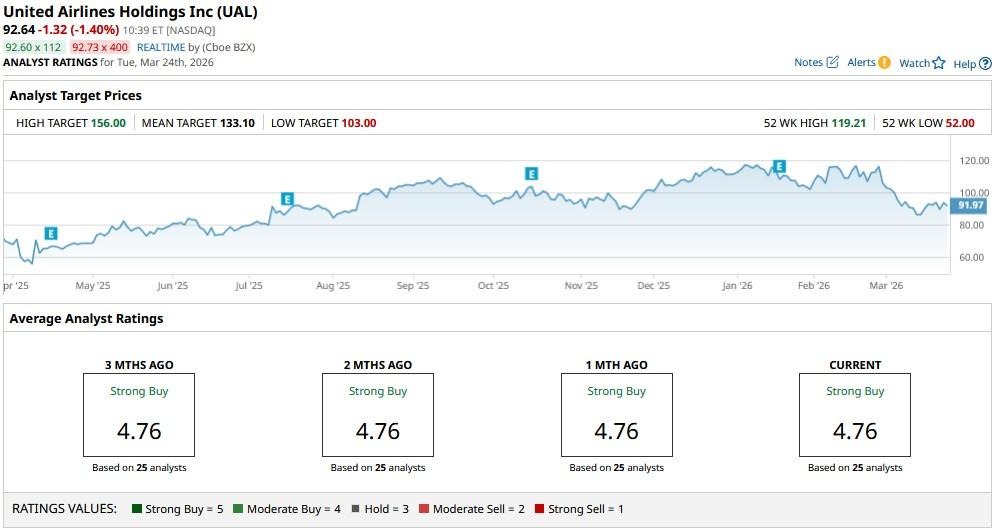Click the Dec '25 axis label
This screenshot has height=528, width=995.
pyautogui.click(x=654, y=286)
